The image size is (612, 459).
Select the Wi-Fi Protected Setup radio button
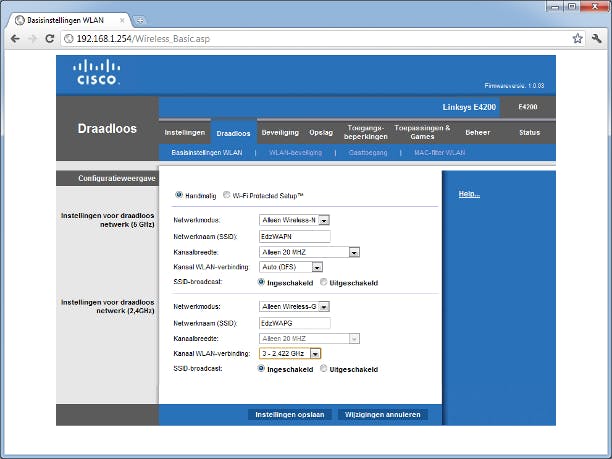click(226, 195)
